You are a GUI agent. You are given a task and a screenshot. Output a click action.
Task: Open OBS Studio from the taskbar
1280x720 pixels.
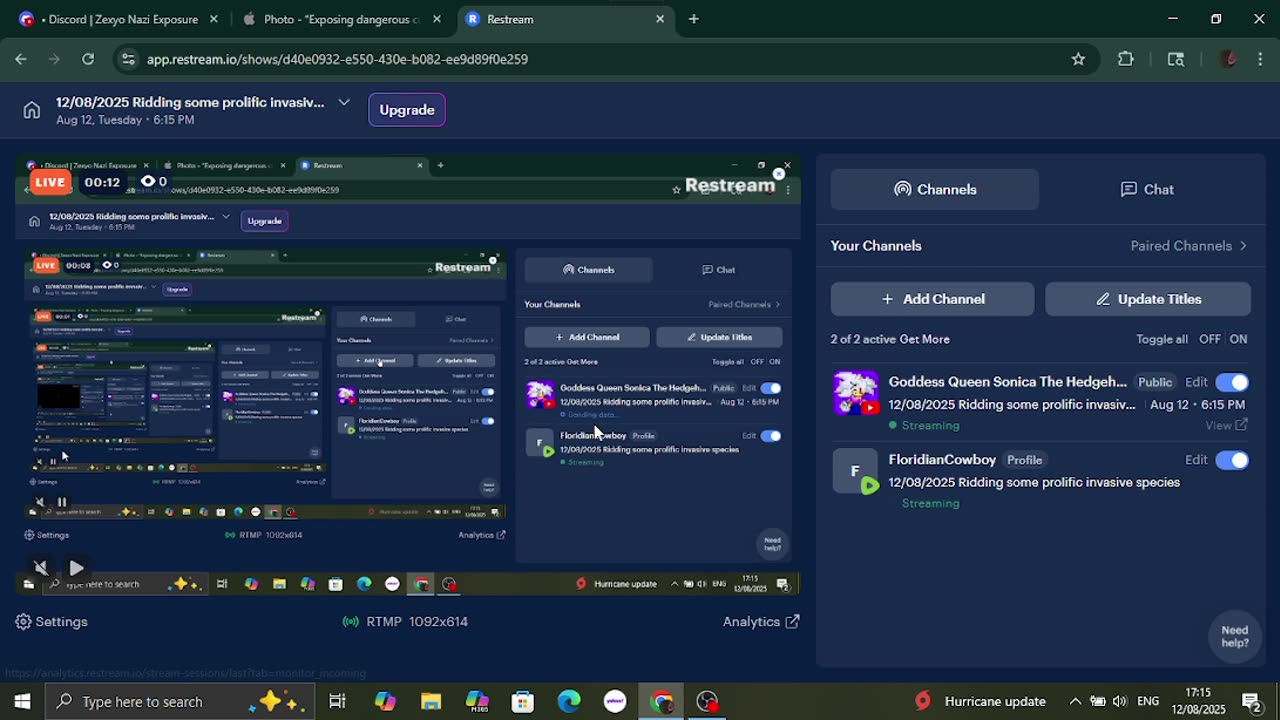[x=707, y=701]
